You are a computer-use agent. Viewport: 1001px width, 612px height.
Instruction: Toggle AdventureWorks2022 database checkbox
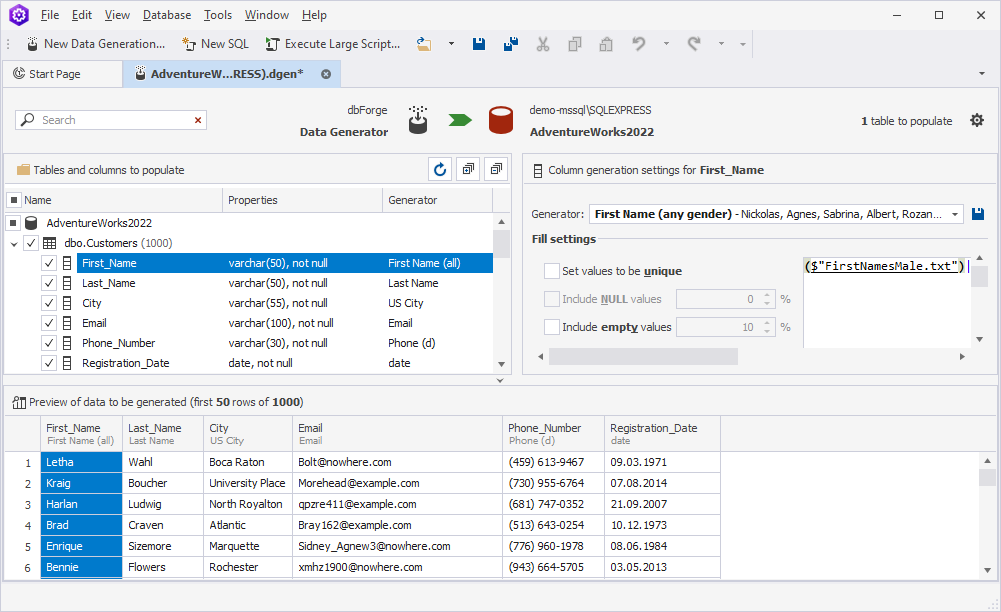point(13,223)
